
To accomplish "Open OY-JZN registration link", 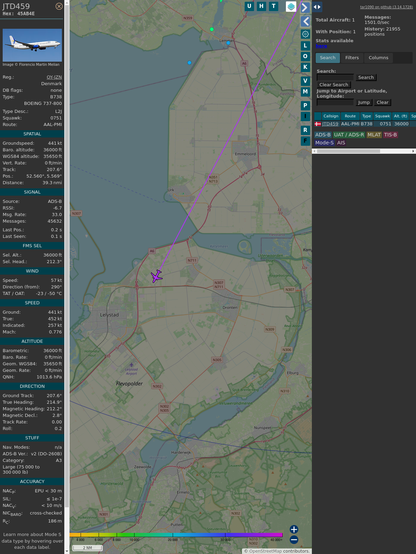I will point(54,77).
